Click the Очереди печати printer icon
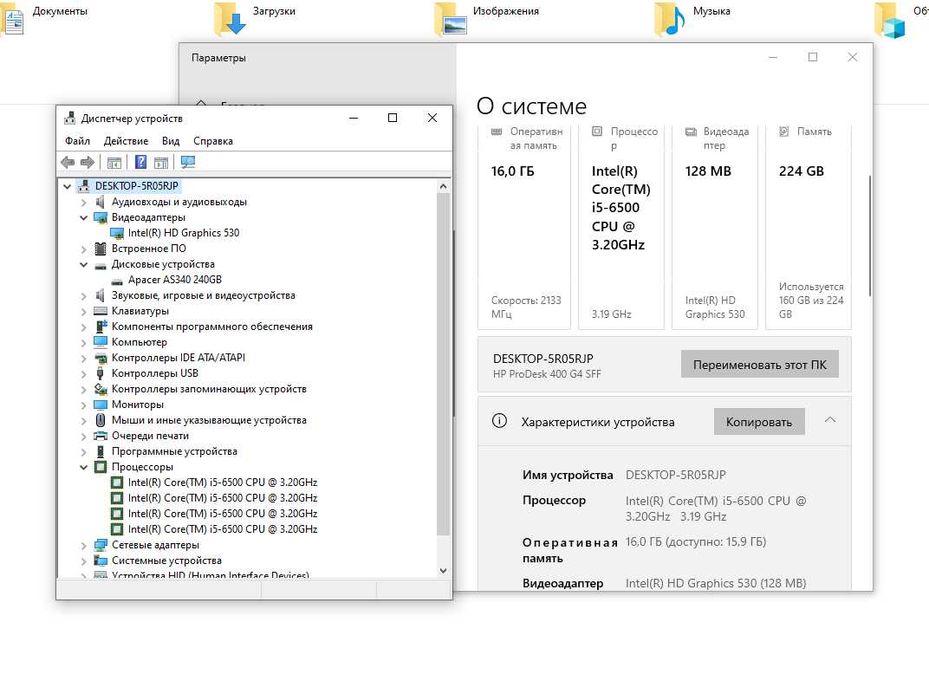The width and height of the screenshot is (929, 699). click(x=101, y=435)
